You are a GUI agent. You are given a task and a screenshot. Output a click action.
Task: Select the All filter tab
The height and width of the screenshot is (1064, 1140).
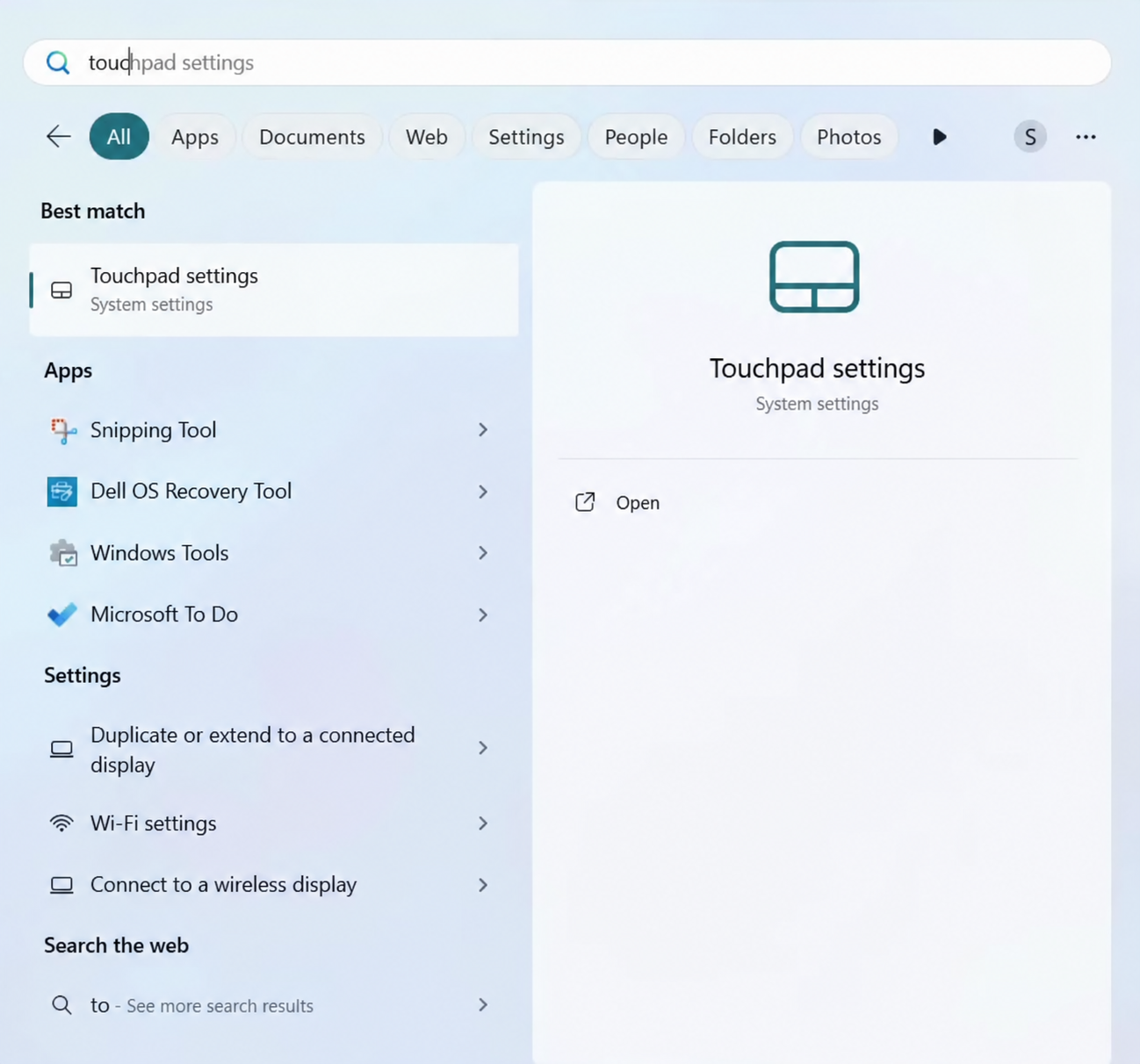119,137
